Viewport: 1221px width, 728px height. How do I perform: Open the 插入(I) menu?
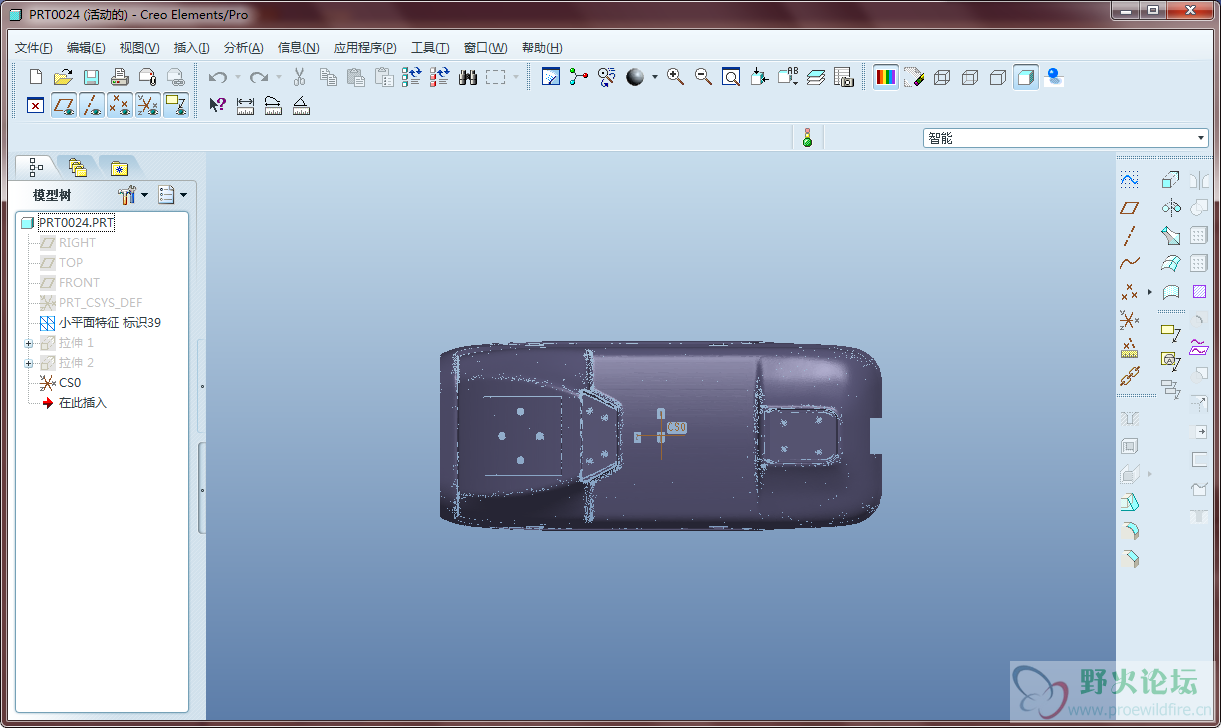(191, 48)
